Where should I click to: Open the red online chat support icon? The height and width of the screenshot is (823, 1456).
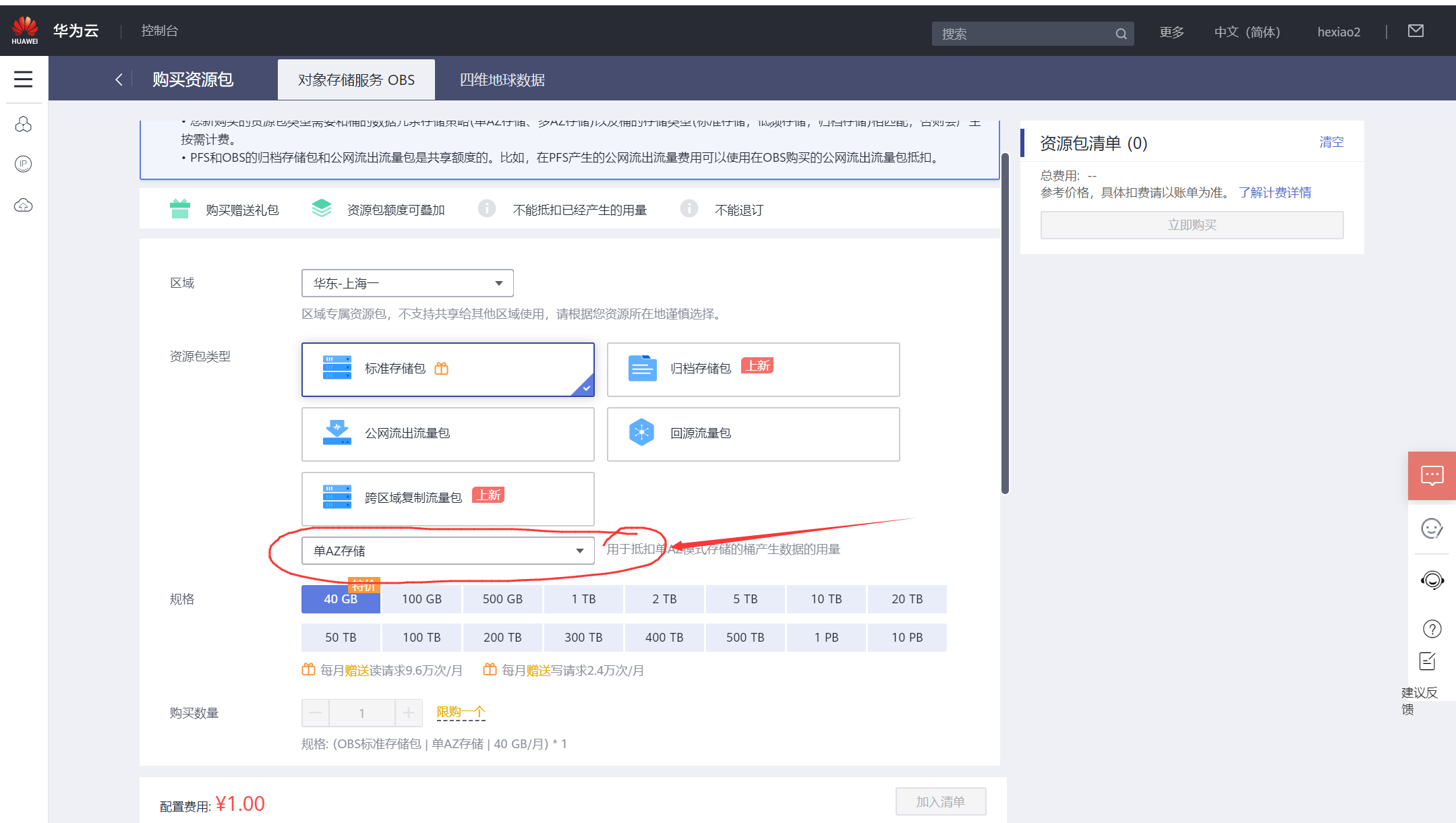pos(1432,476)
